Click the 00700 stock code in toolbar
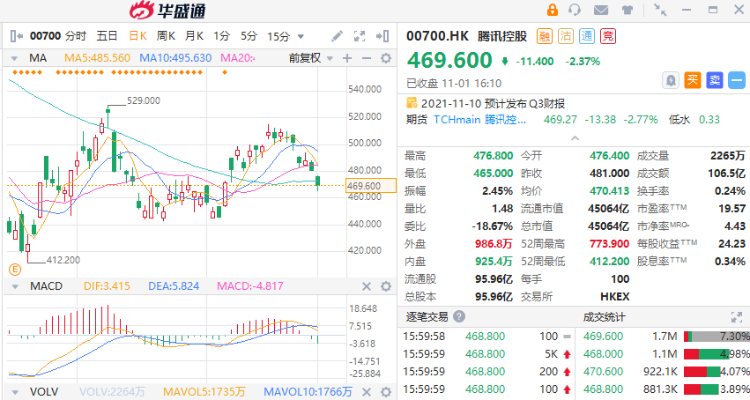750x400 pixels. click(x=45, y=36)
